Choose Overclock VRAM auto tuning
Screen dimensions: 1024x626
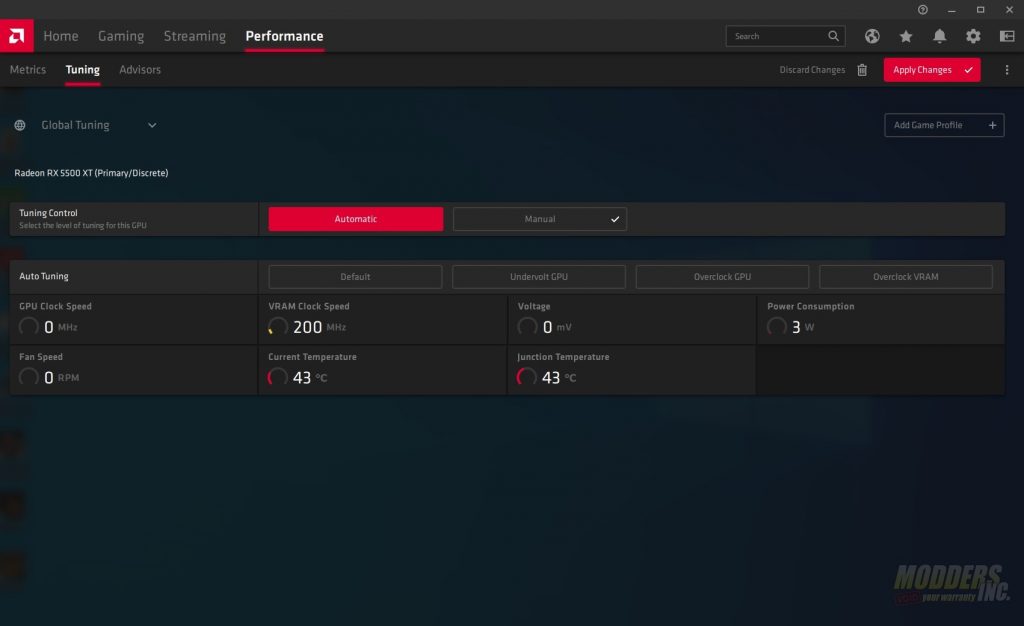pos(906,277)
